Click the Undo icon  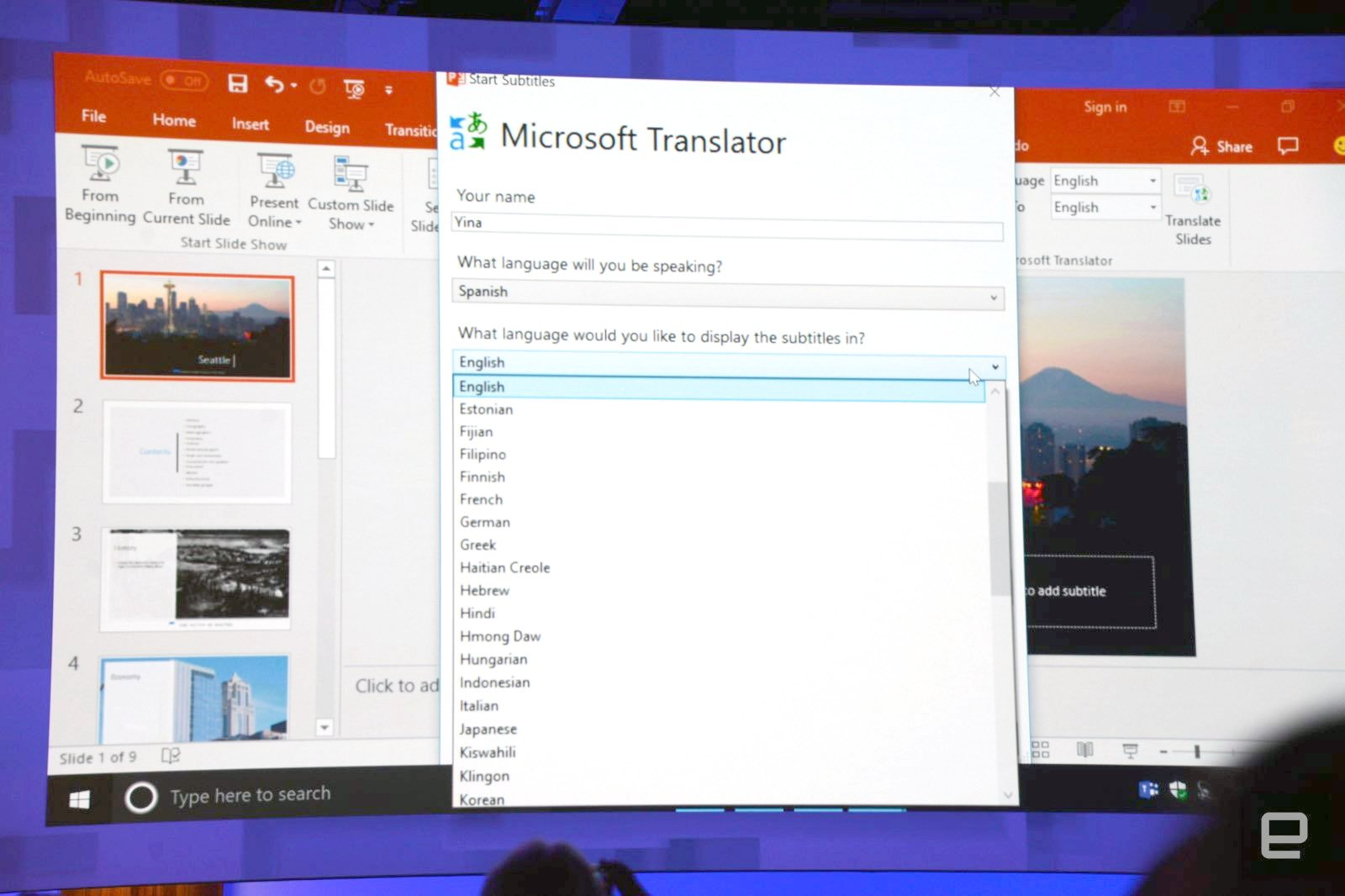pos(275,84)
